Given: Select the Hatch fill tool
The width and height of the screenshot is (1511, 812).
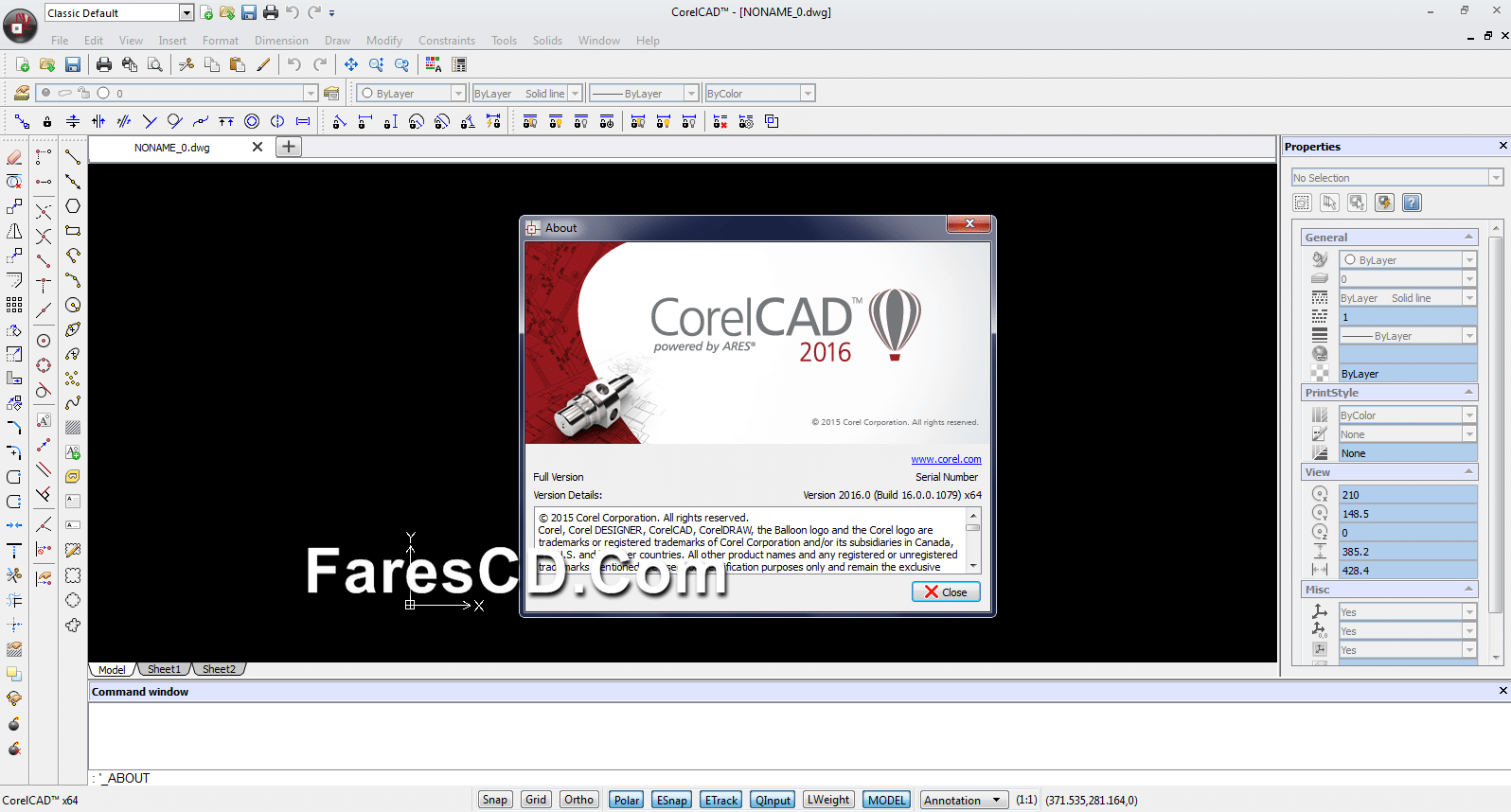Looking at the screenshot, I should (x=73, y=428).
